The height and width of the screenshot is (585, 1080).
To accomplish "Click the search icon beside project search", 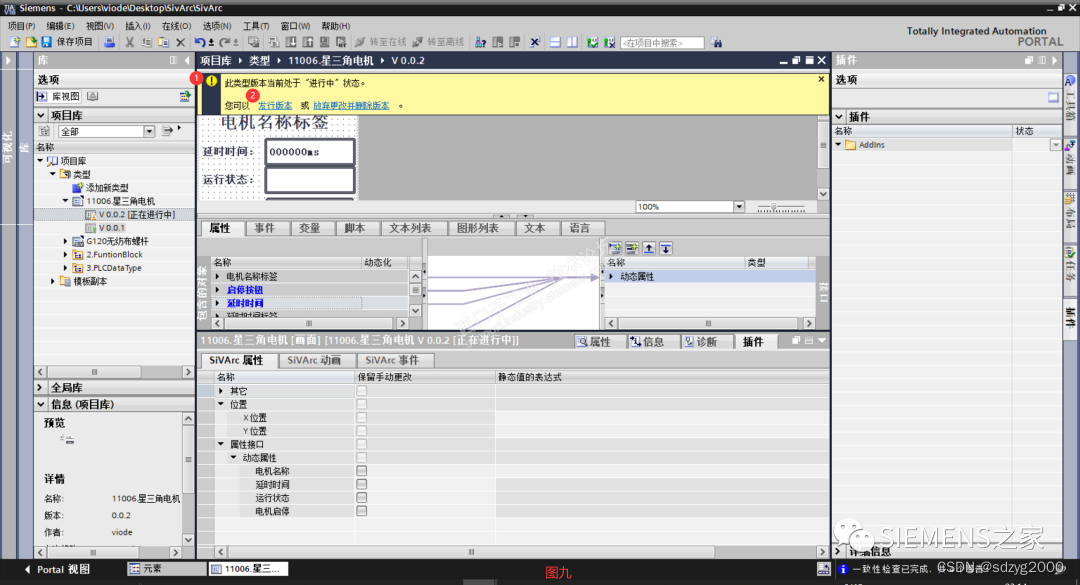I will pos(716,42).
